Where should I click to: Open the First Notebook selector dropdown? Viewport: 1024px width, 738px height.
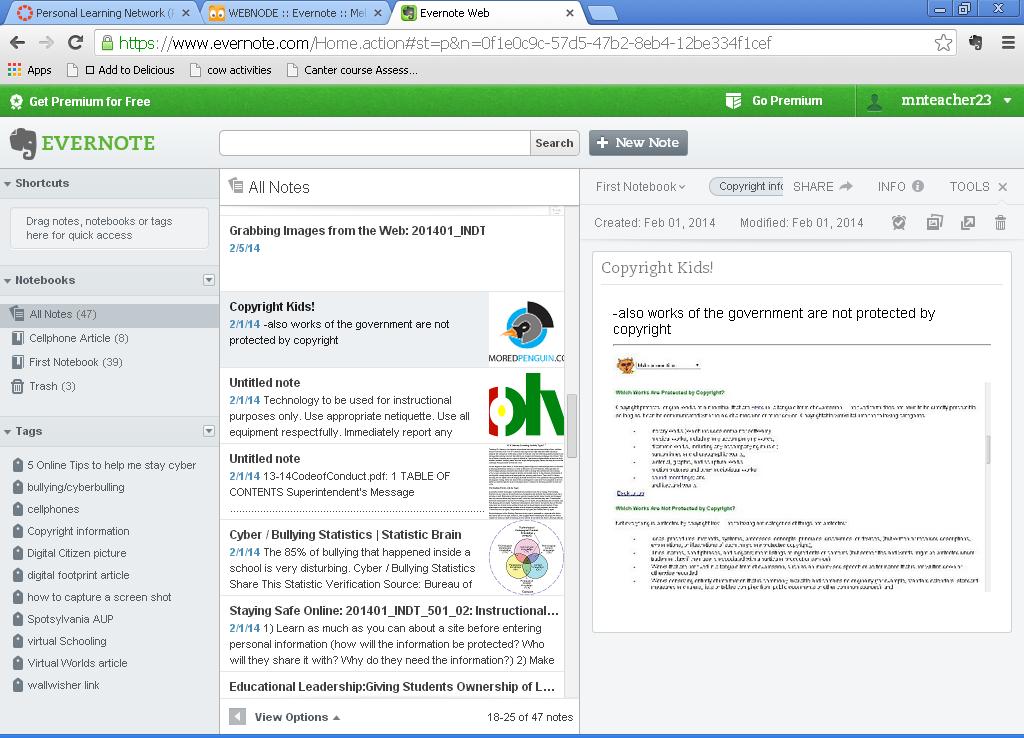click(641, 187)
